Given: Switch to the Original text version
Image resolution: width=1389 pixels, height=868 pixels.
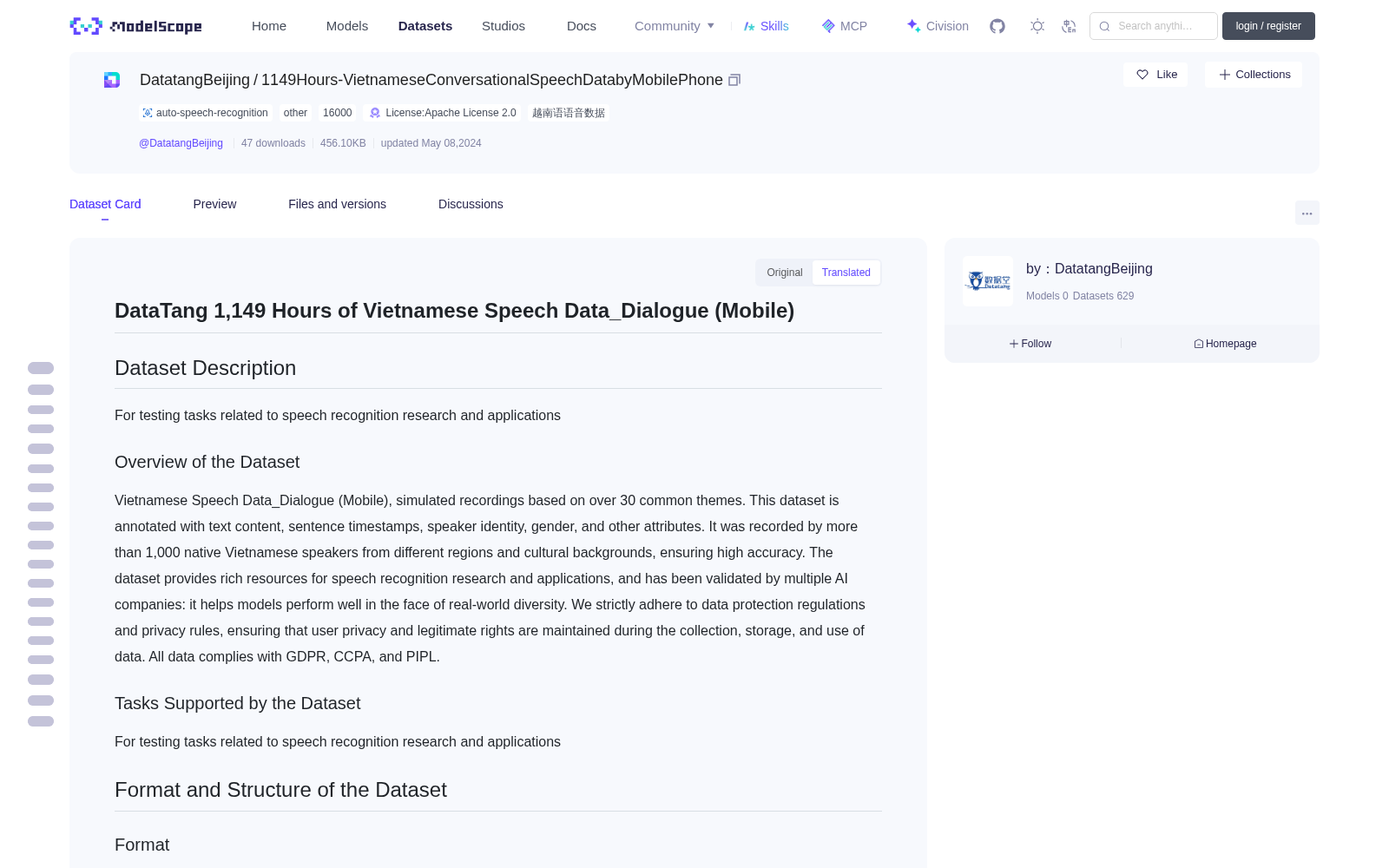Looking at the screenshot, I should [785, 273].
